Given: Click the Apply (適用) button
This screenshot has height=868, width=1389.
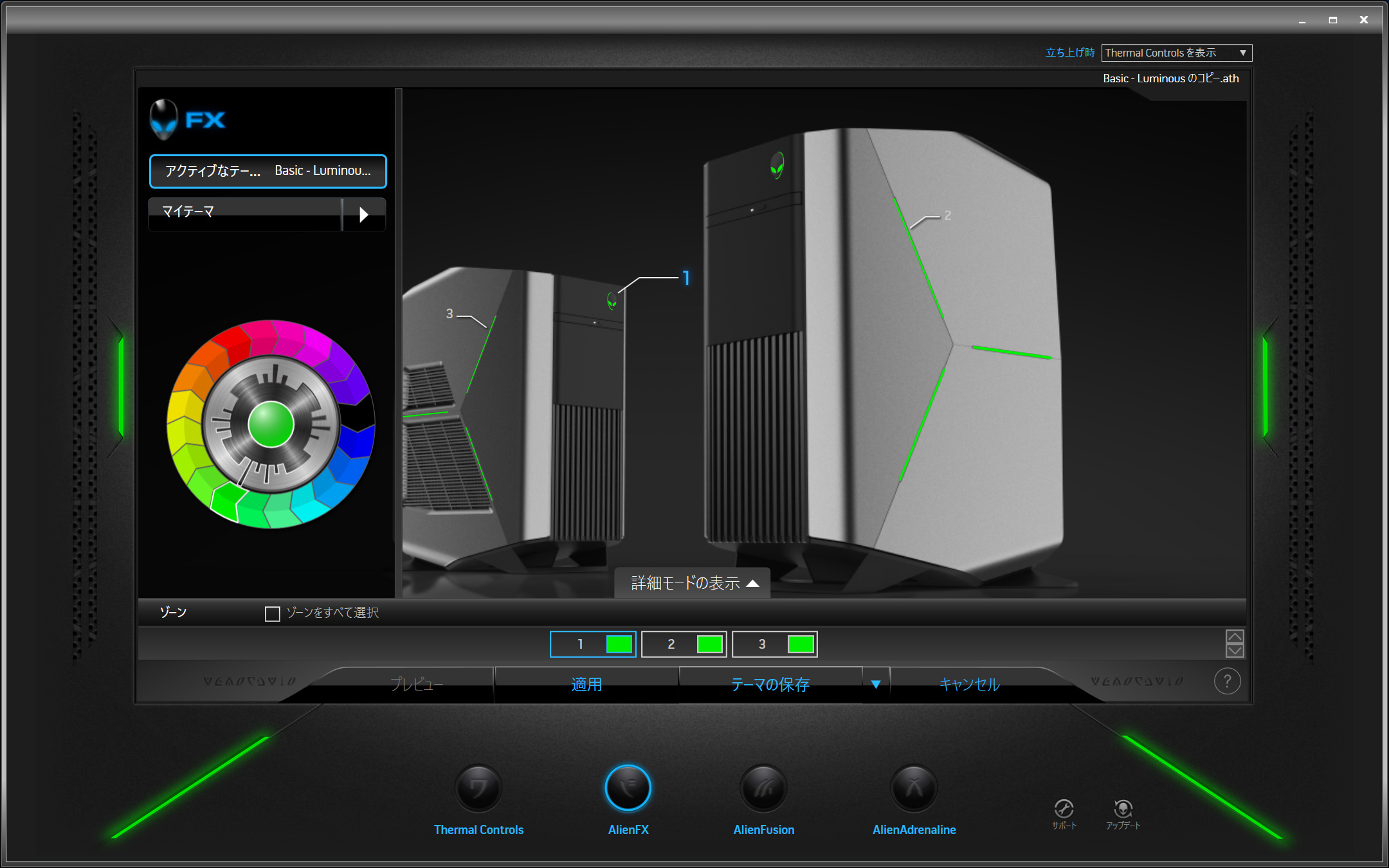Looking at the screenshot, I should (x=586, y=685).
